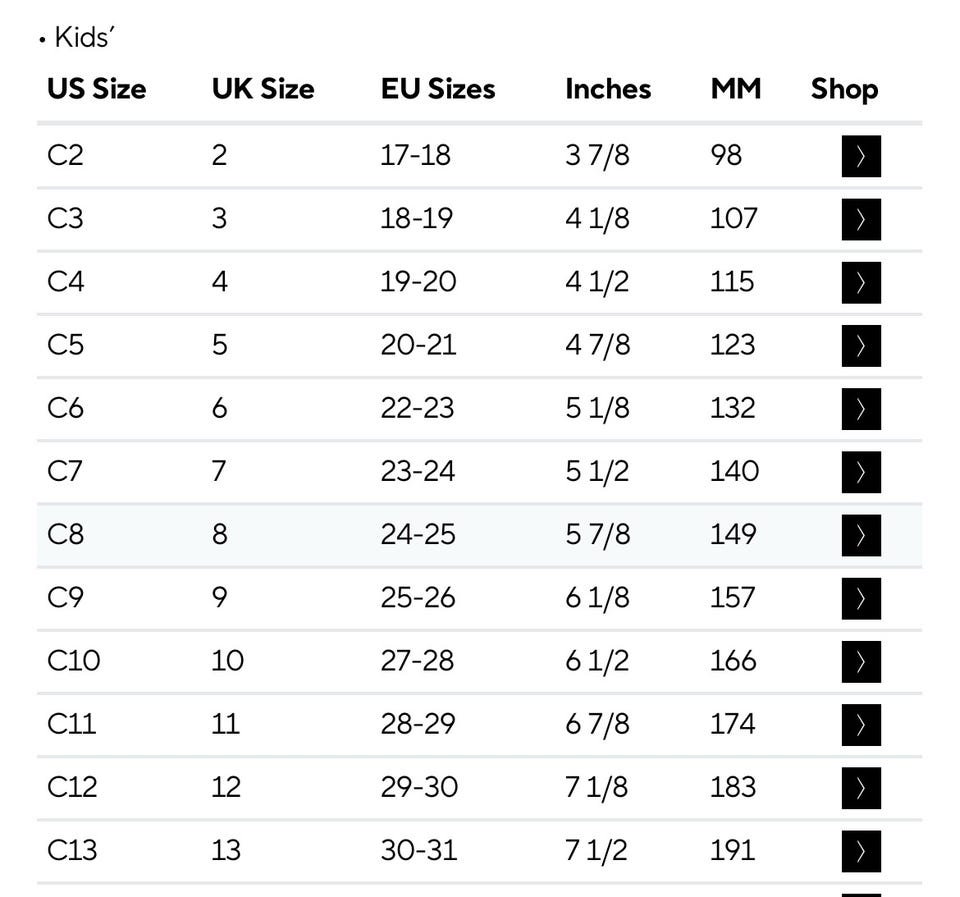Select the EU Sizes column header
Screen dimensions: 960x897
click(x=438, y=89)
